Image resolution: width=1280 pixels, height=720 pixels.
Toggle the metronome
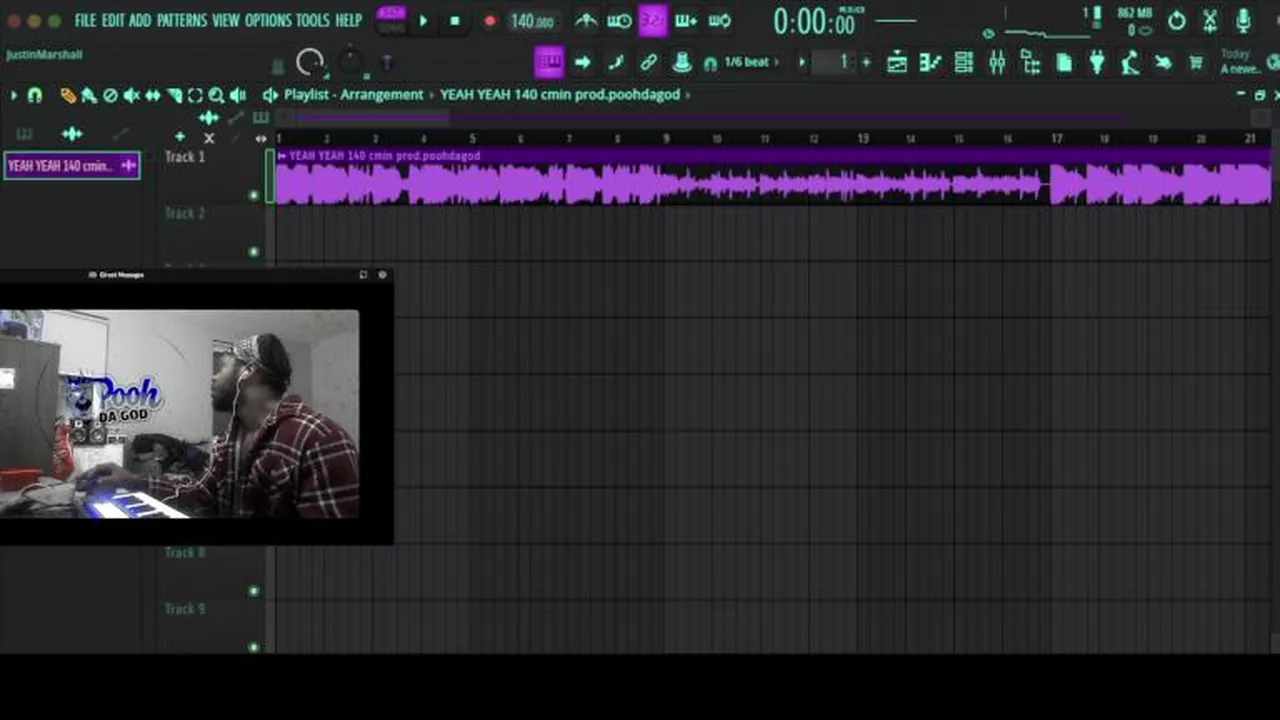click(586, 20)
